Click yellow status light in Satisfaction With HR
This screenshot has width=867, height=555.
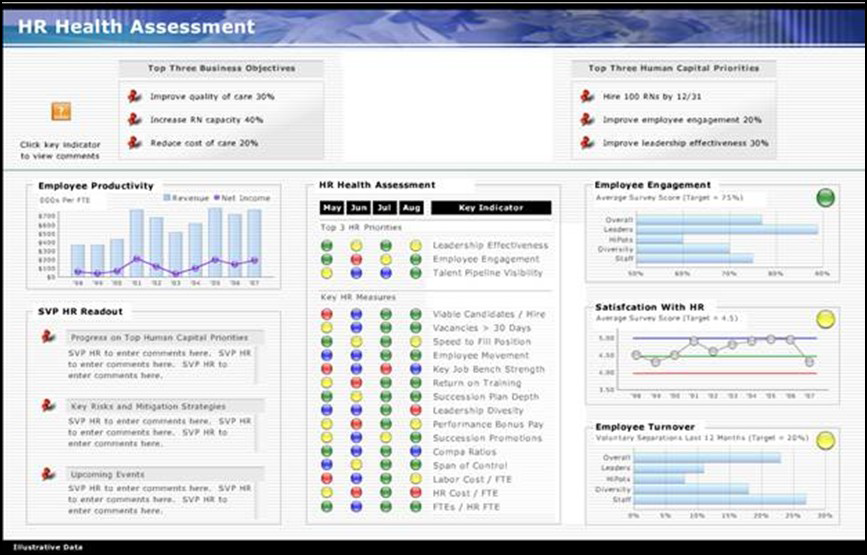click(825, 319)
